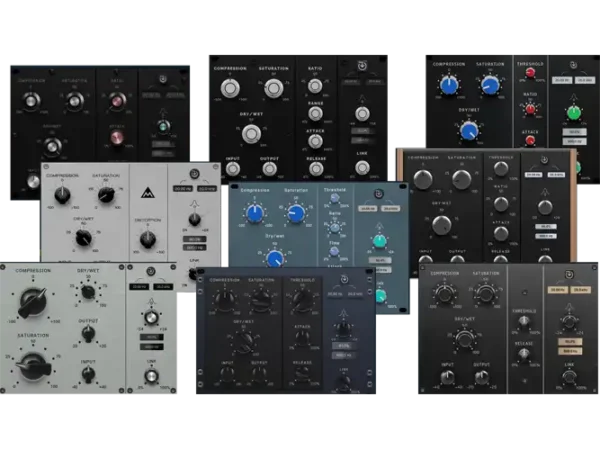Viewport: 600px width, 450px height.
Task: Click high-cut frequency field on blue-knob plugin
Action: click(585, 80)
